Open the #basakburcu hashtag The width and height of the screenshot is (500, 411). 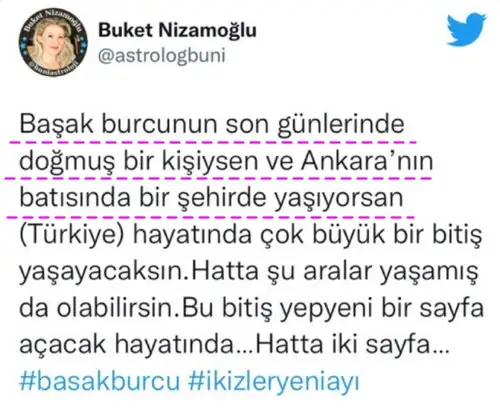pos(99,381)
